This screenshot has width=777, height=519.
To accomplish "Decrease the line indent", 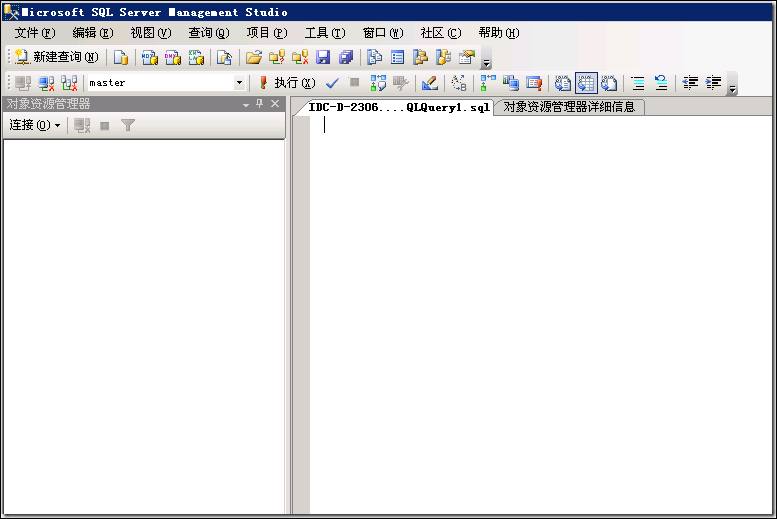I will [x=690, y=83].
